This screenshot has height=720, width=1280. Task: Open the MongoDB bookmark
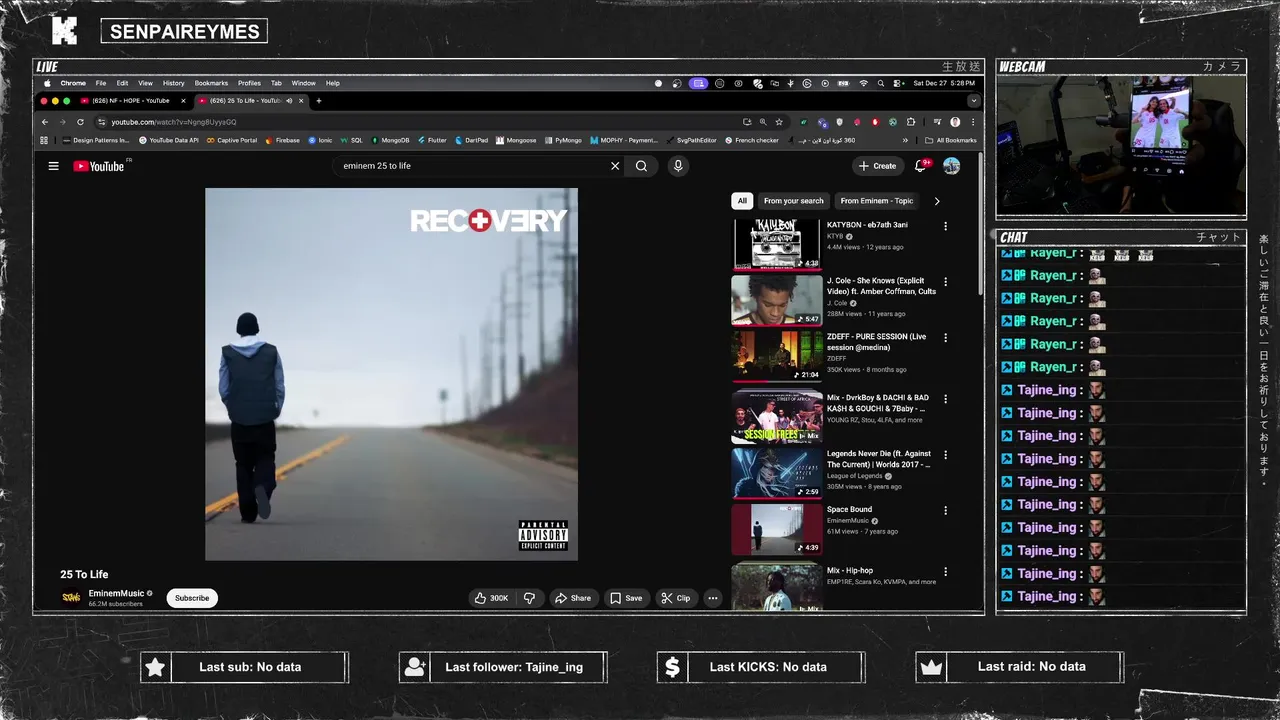(390, 140)
